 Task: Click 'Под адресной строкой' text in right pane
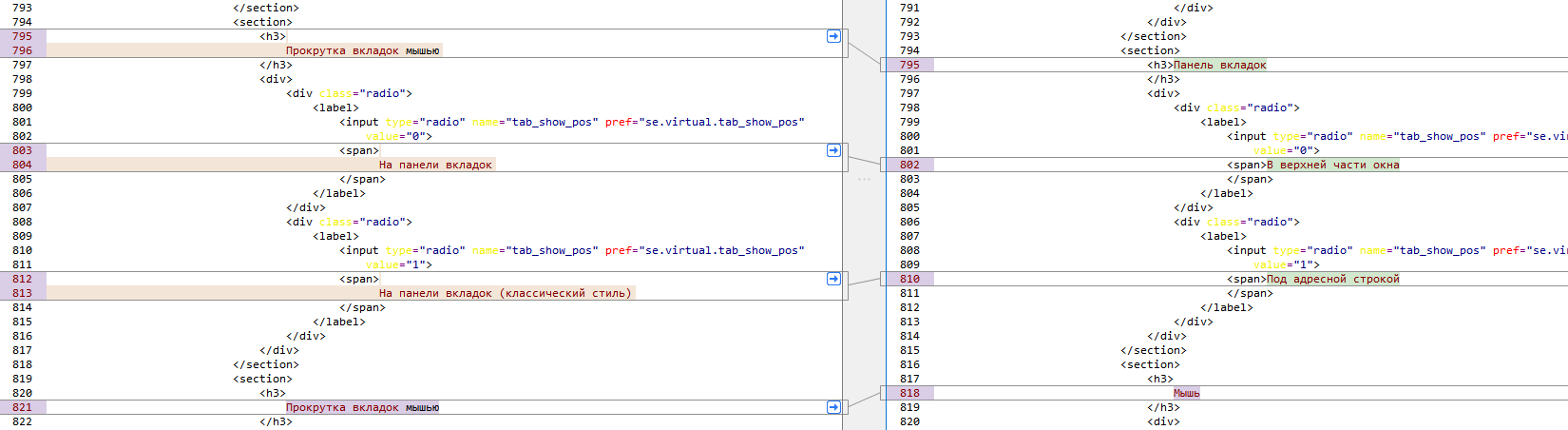tap(1333, 279)
